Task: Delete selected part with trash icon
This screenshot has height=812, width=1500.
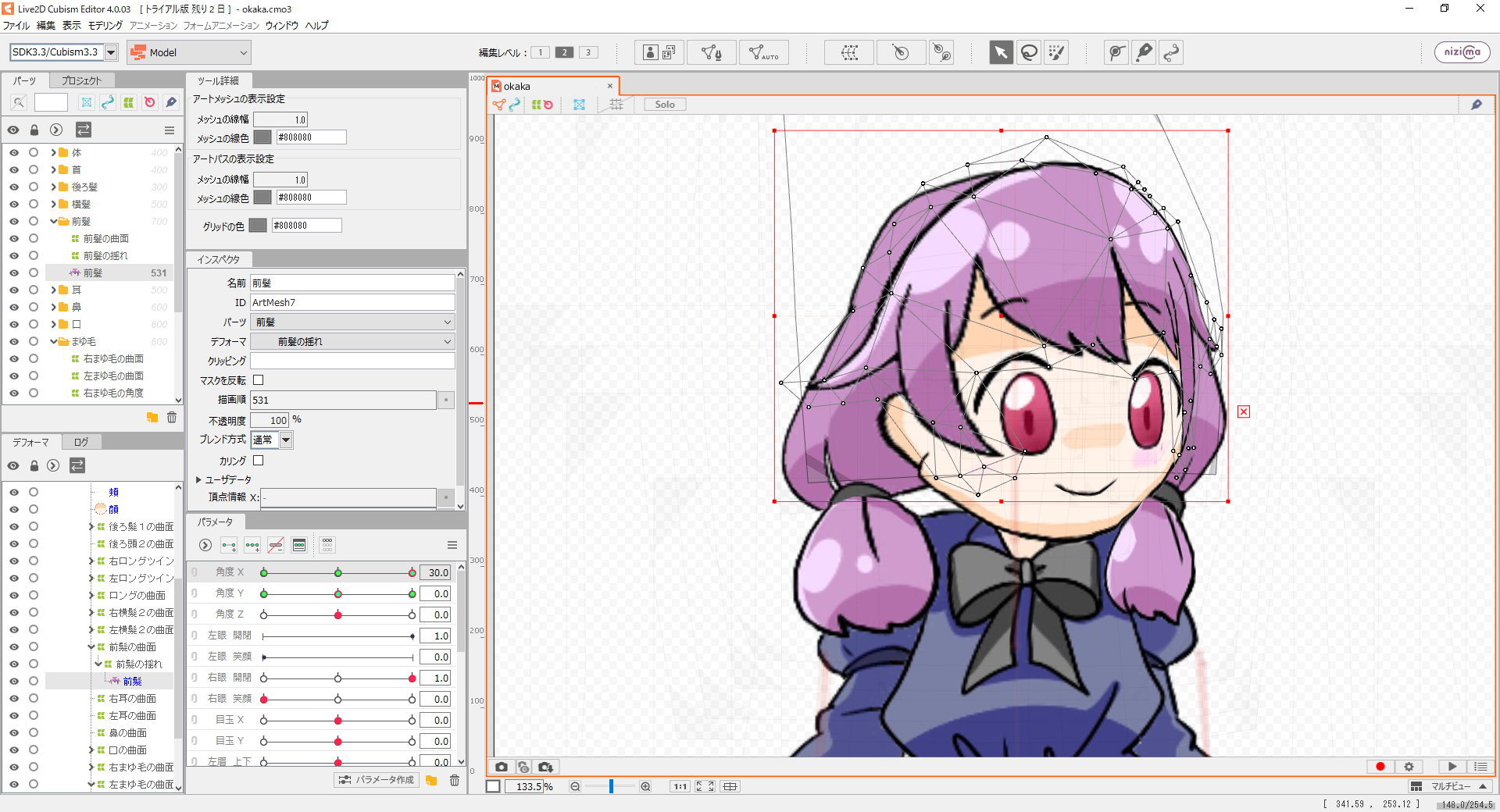Action: pos(172,418)
